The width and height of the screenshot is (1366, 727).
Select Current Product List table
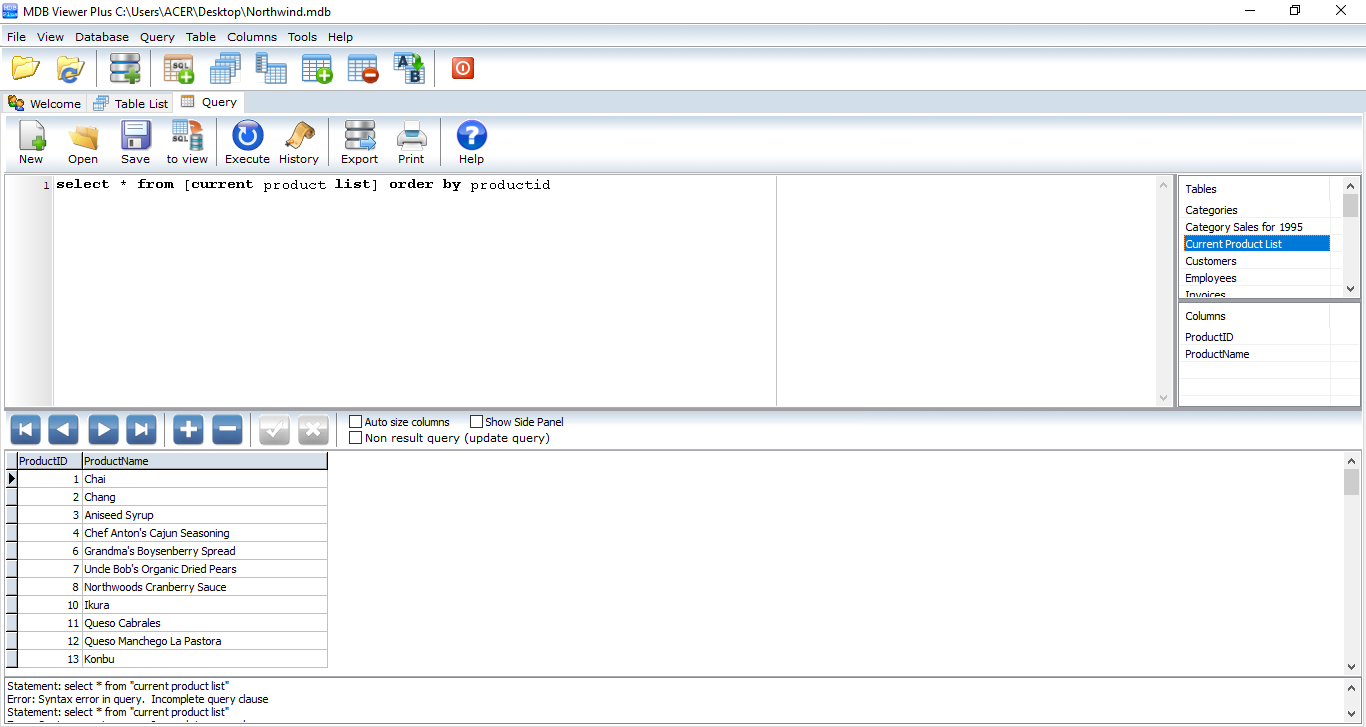point(1256,244)
